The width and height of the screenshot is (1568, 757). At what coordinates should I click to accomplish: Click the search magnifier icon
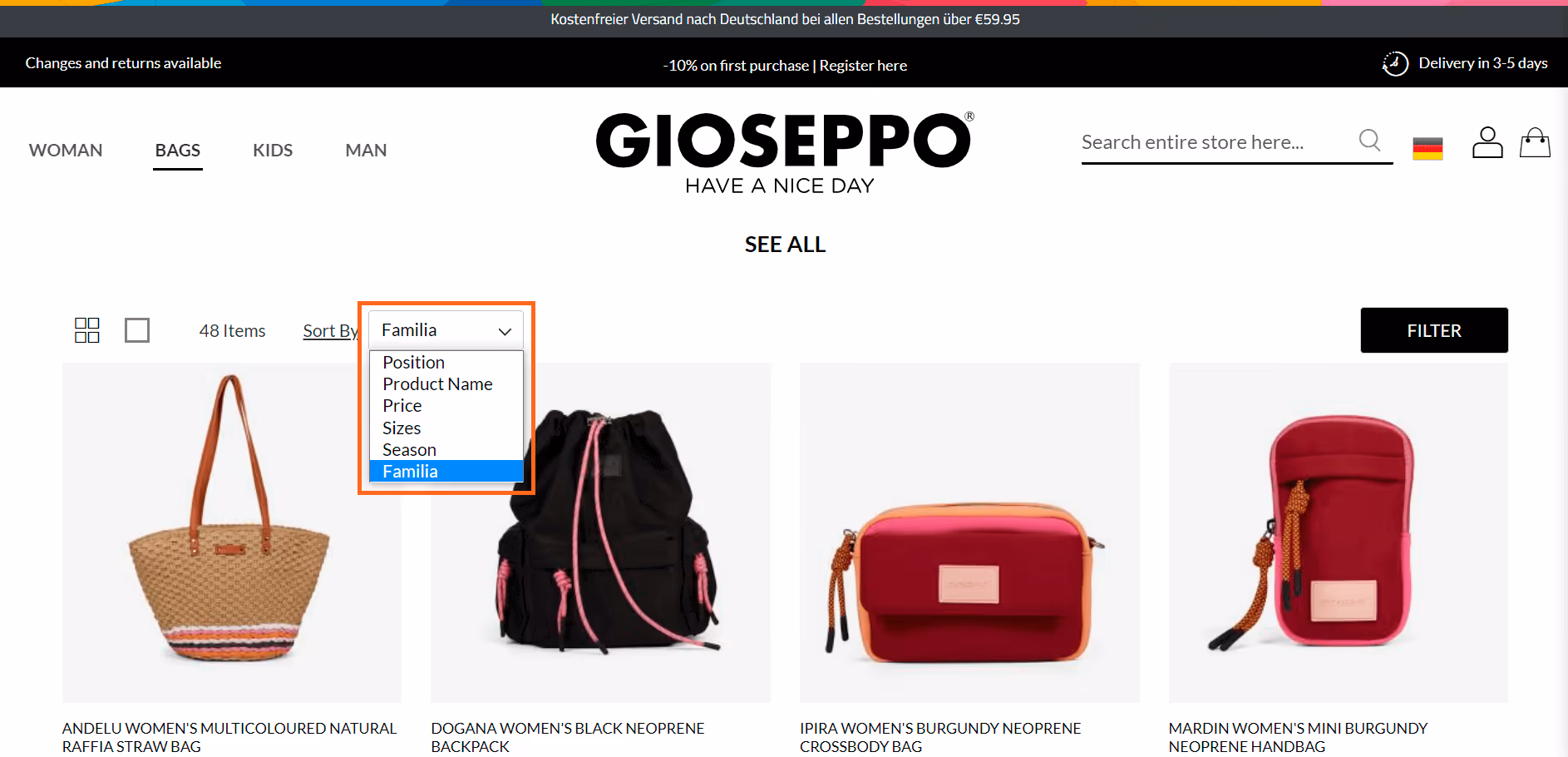click(x=1369, y=141)
